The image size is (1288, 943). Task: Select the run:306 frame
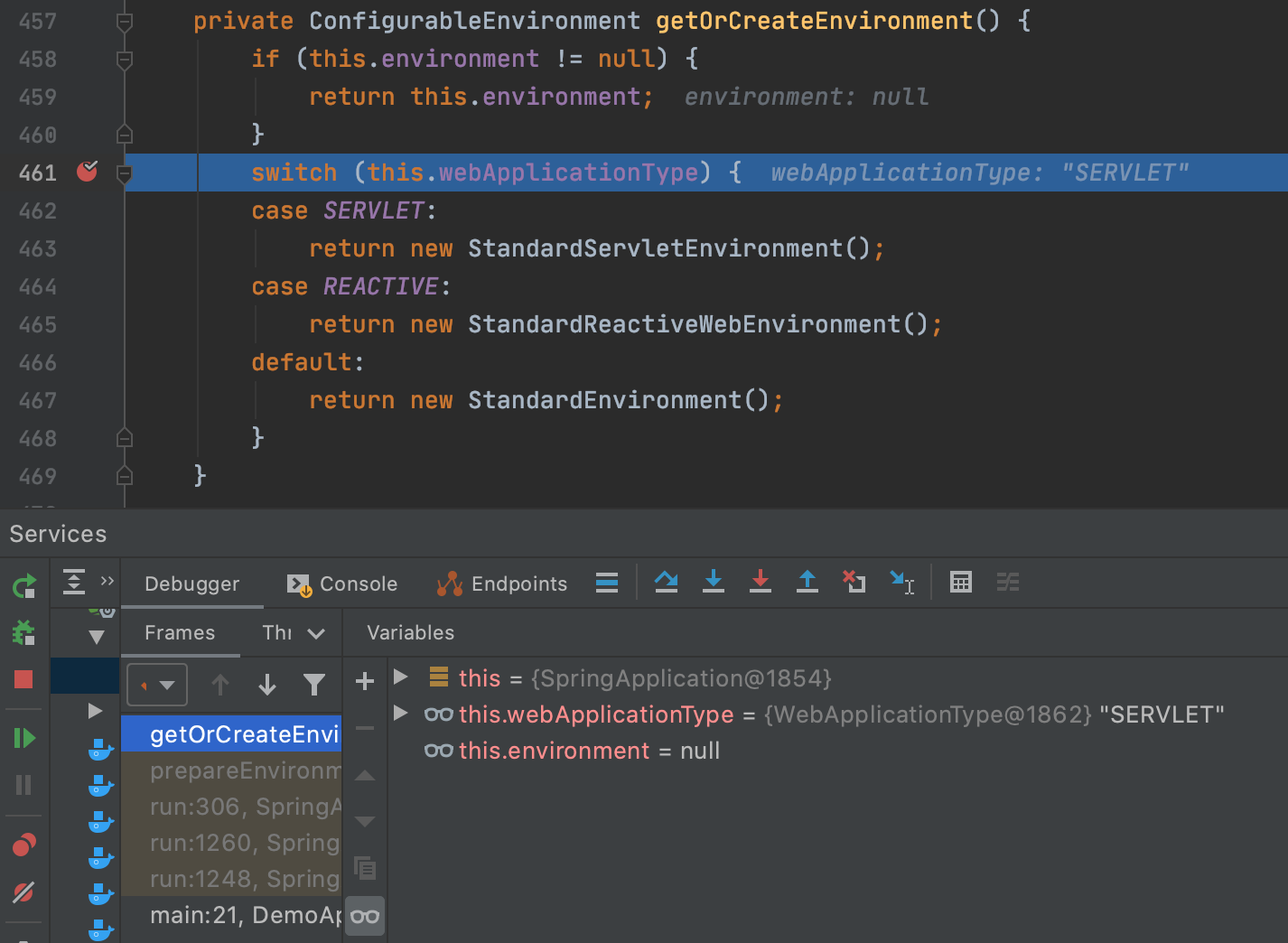(232, 807)
